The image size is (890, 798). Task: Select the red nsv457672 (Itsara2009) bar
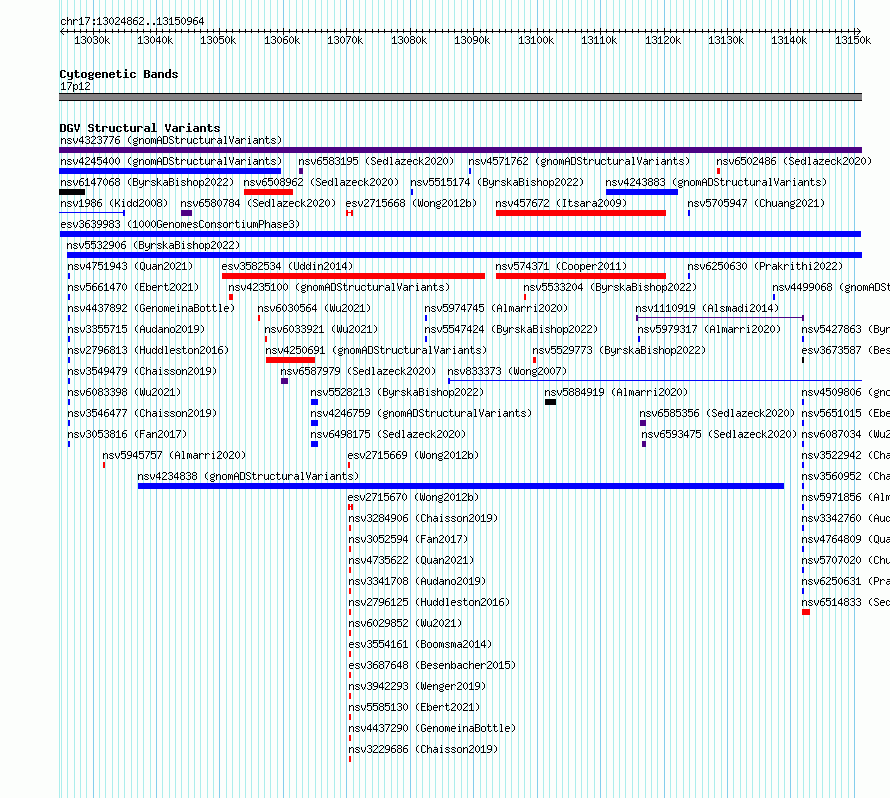point(581,213)
